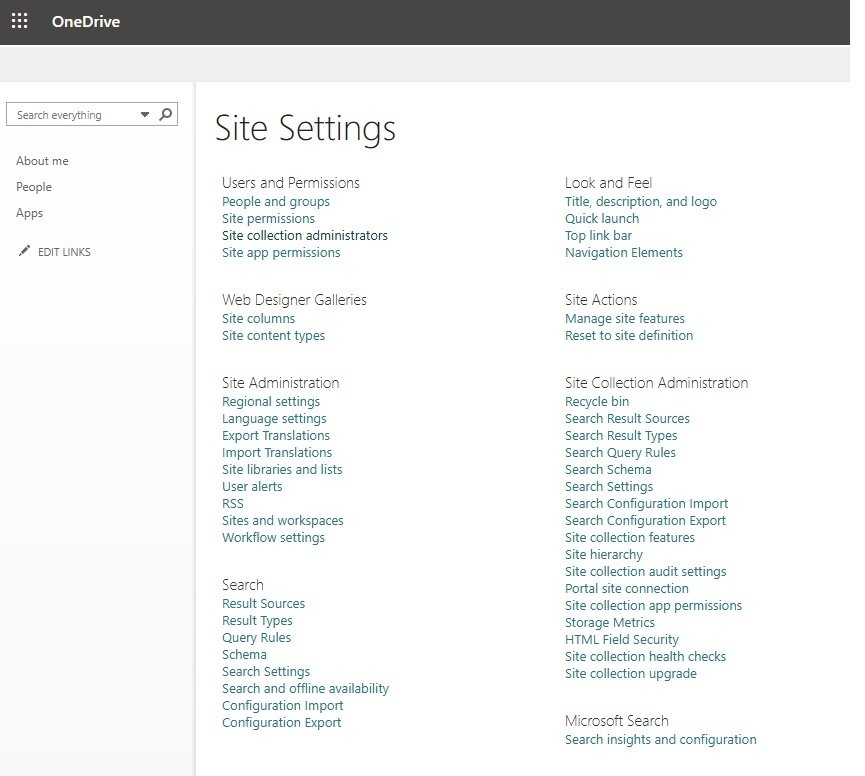Open Workflow settings
This screenshot has width=865, height=776.
click(x=274, y=537)
